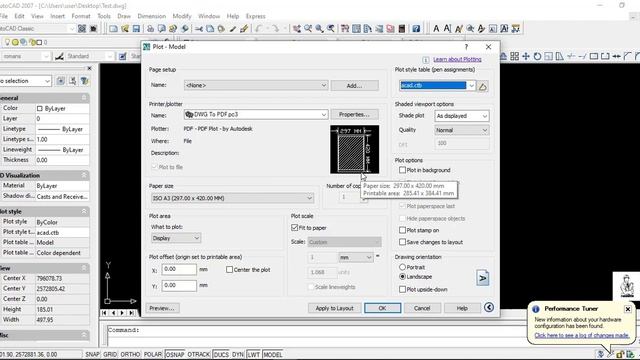This screenshot has height=360, width=640.
Task: Open the Format menu
Action: (81, 16)
